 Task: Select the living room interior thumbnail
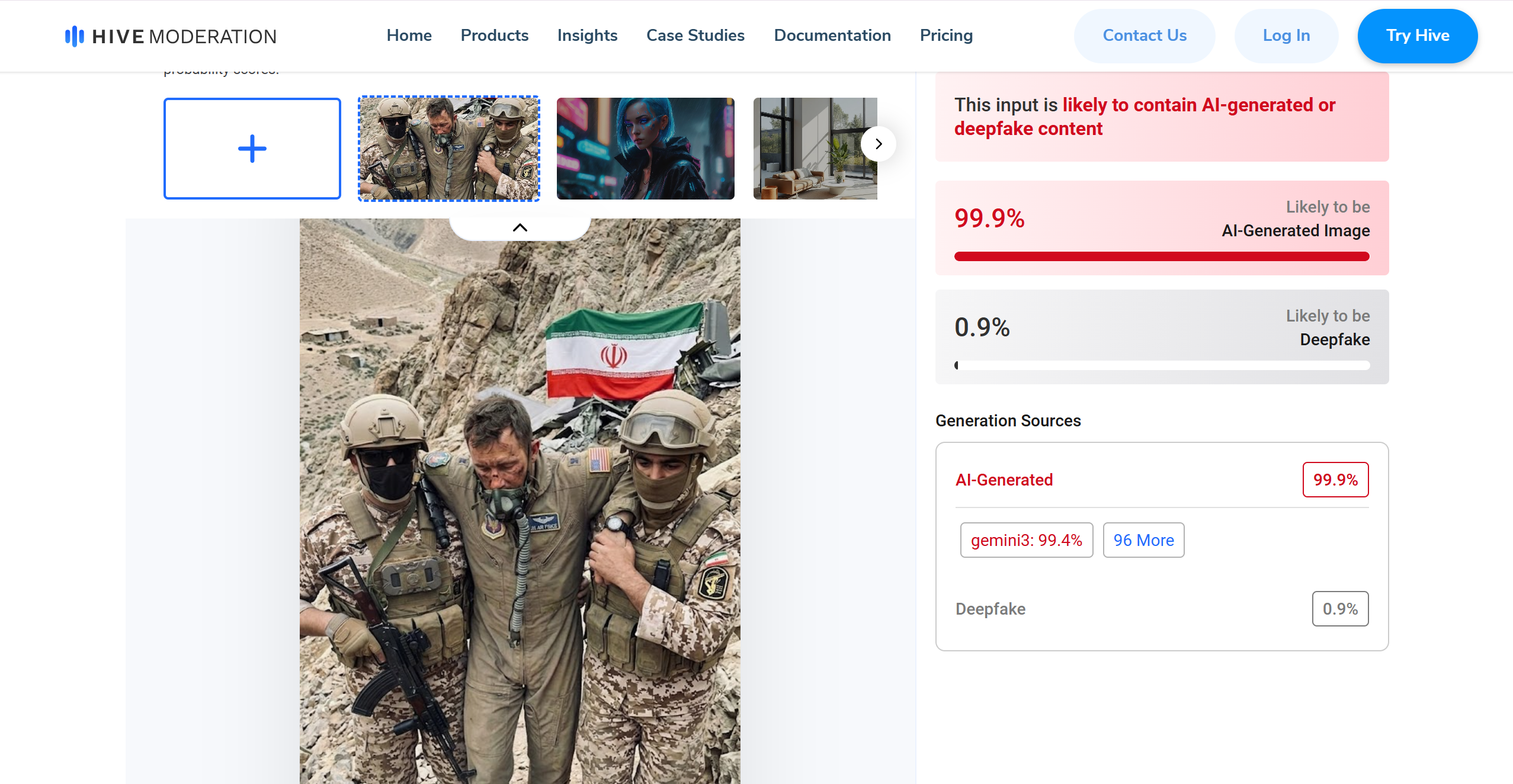[x=806, y=149]
